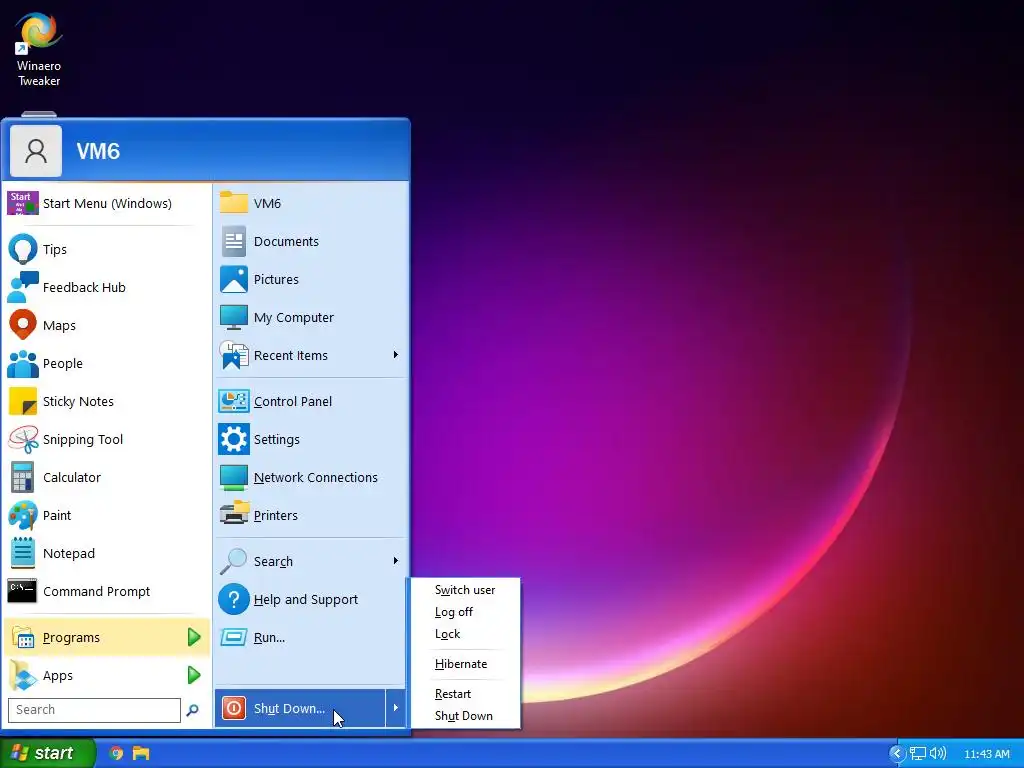Click the Shut Down... button
This screenshot has height=768, width=1024.
(300, 708)
